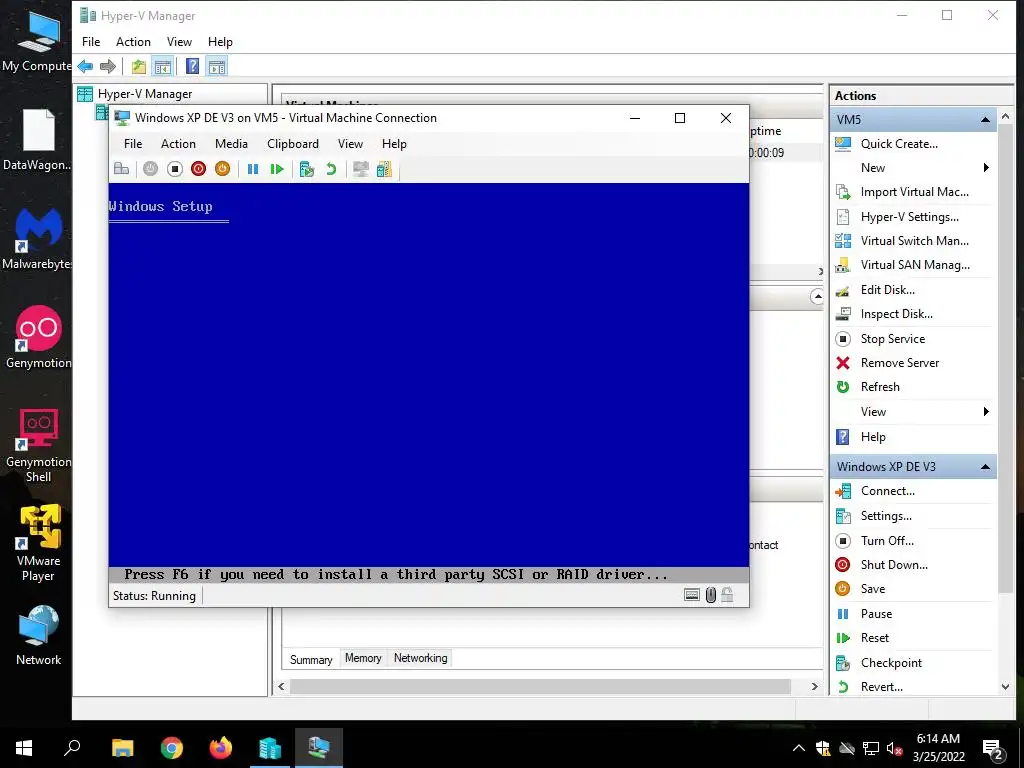Go forward in Hyper-V Manager toolbar
This screenshot has height=768, width=1024.
[108, 66]
